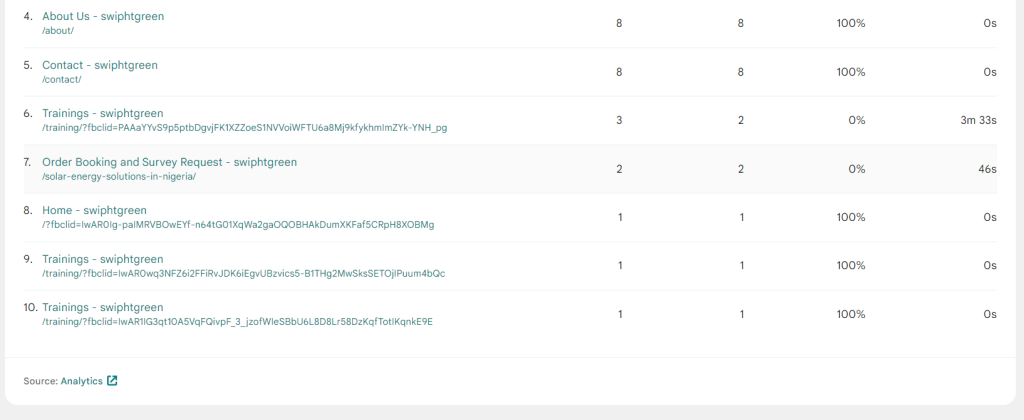Click the training URL starting fbclid=IwAR0wq3

tap(243, 273)
